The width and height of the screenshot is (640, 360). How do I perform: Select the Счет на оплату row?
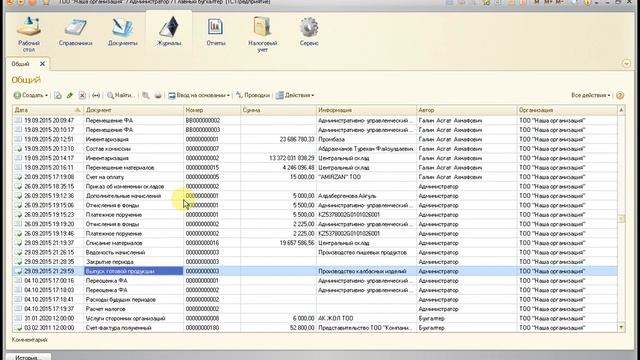tap(315, 177)
